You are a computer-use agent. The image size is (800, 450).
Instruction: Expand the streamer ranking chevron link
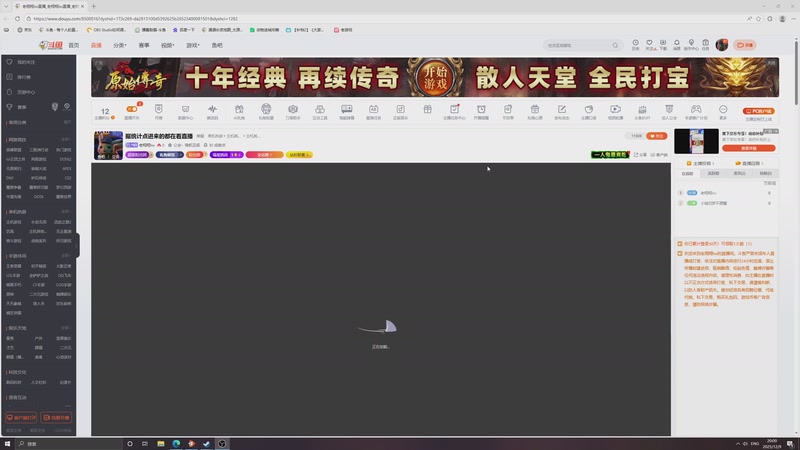click(701, 163)
